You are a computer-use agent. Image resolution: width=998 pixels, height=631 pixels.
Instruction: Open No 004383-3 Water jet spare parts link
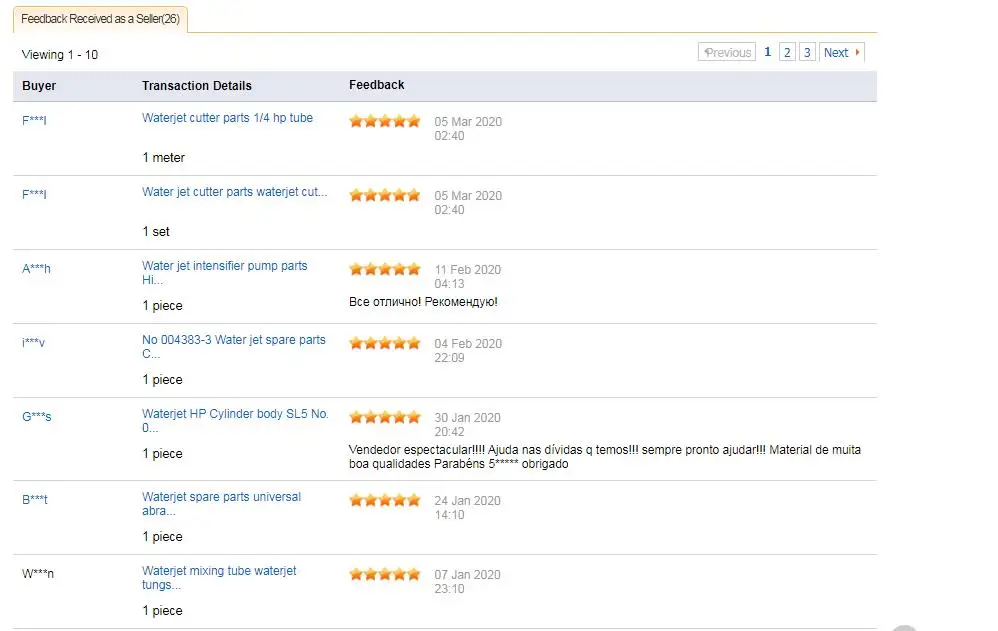tap(234, 346)
